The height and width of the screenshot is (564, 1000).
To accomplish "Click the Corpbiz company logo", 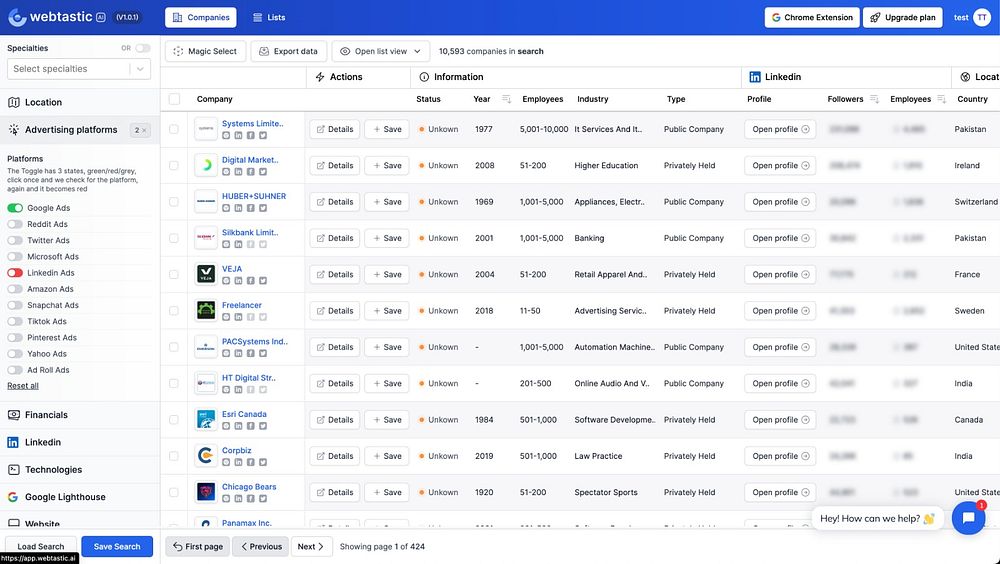I will pos(206,456).
